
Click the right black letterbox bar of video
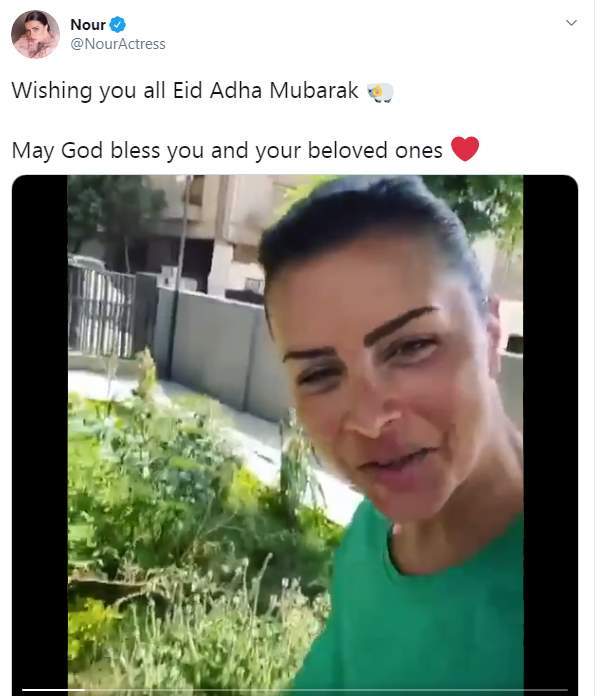pos(550,433)
